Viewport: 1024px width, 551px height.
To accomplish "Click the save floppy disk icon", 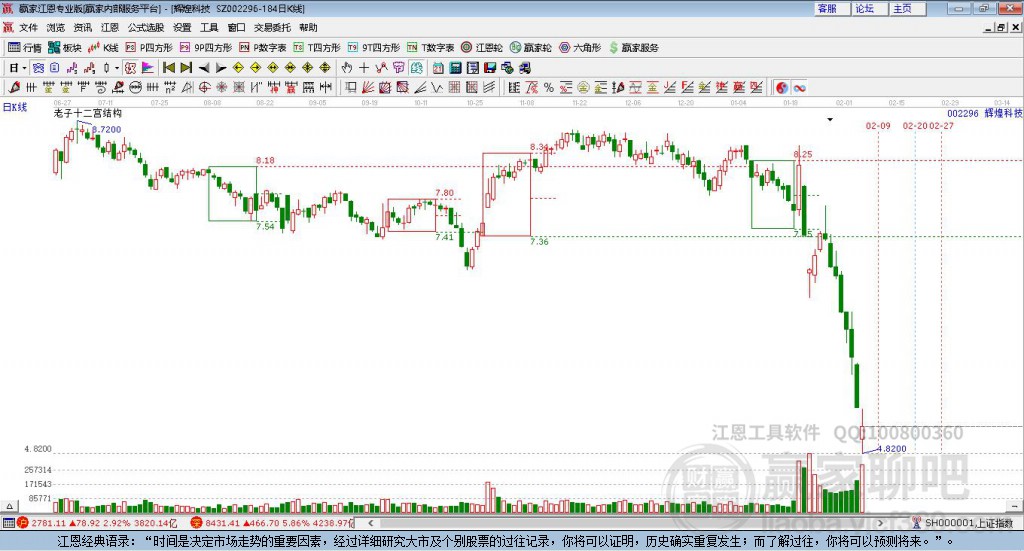I will click(490, 68).
